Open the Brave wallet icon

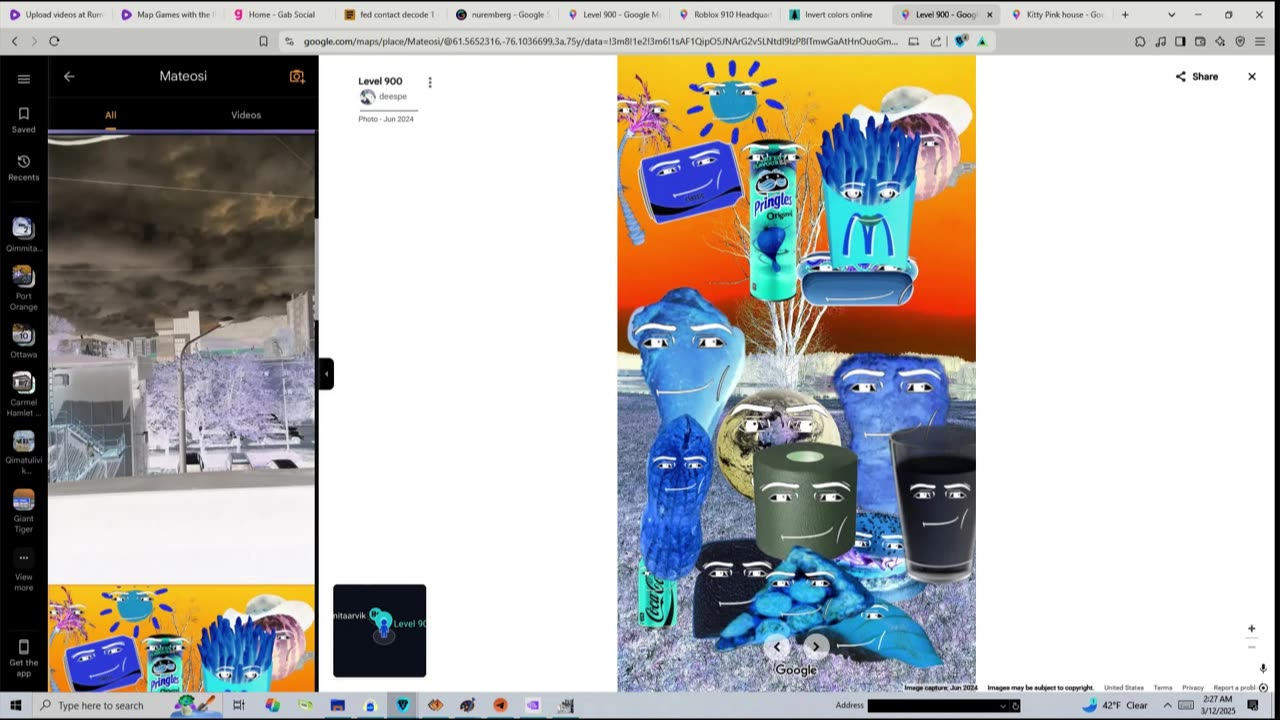pos(1200,41)
